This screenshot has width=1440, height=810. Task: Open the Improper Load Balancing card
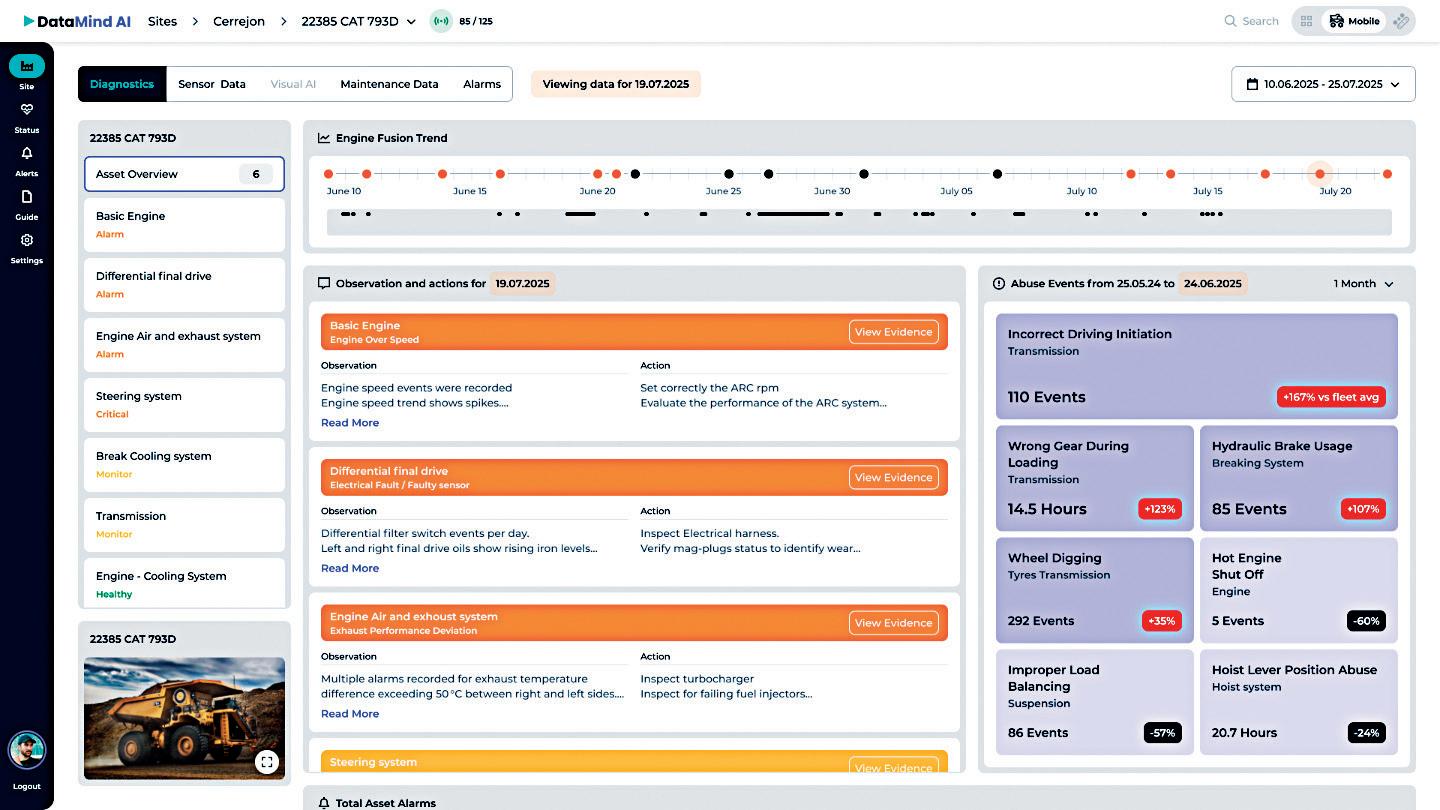click(x=1095, y=702)
